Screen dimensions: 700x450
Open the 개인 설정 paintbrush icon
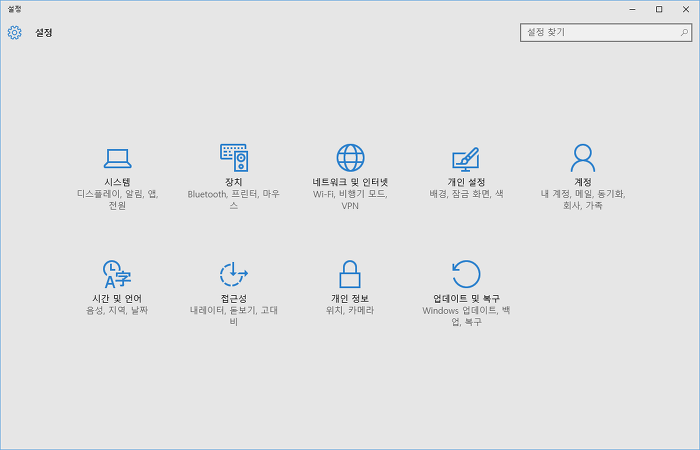pyautogui.click(x=466, y=159)
